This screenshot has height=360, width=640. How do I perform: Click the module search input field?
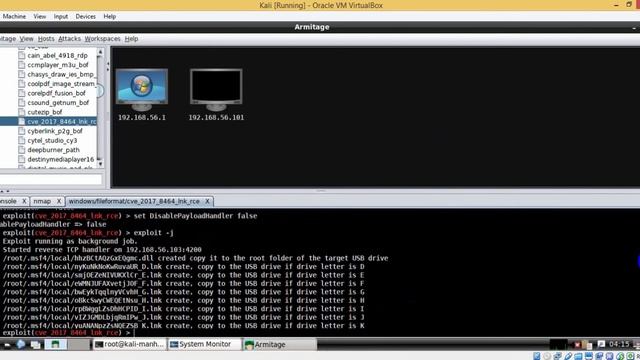pyautogui.click(x=51, y=179)
